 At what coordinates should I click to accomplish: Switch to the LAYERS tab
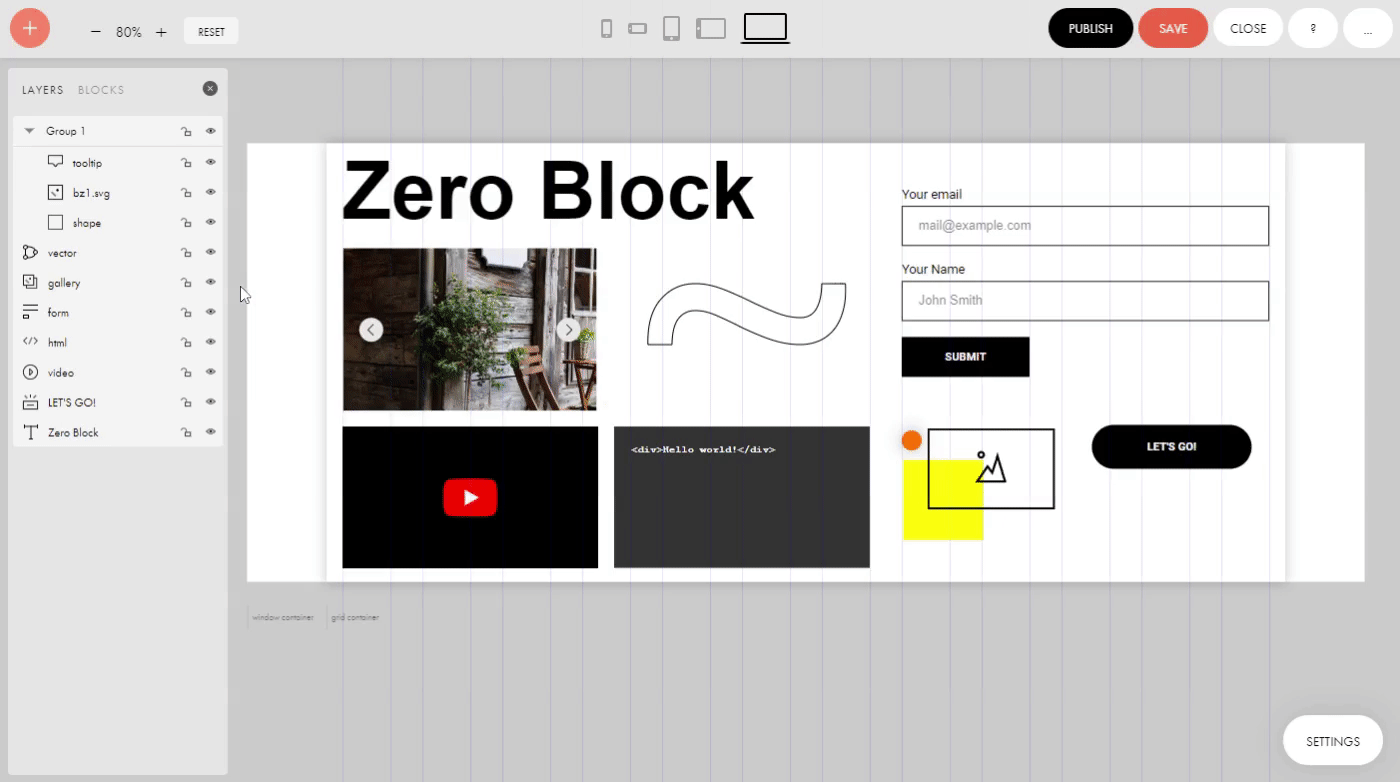tap(42, 89)
